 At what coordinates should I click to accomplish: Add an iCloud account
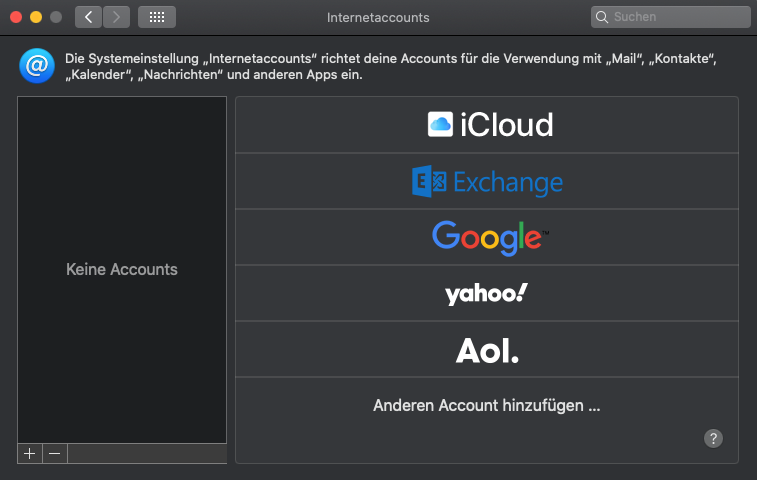[487, 125]
